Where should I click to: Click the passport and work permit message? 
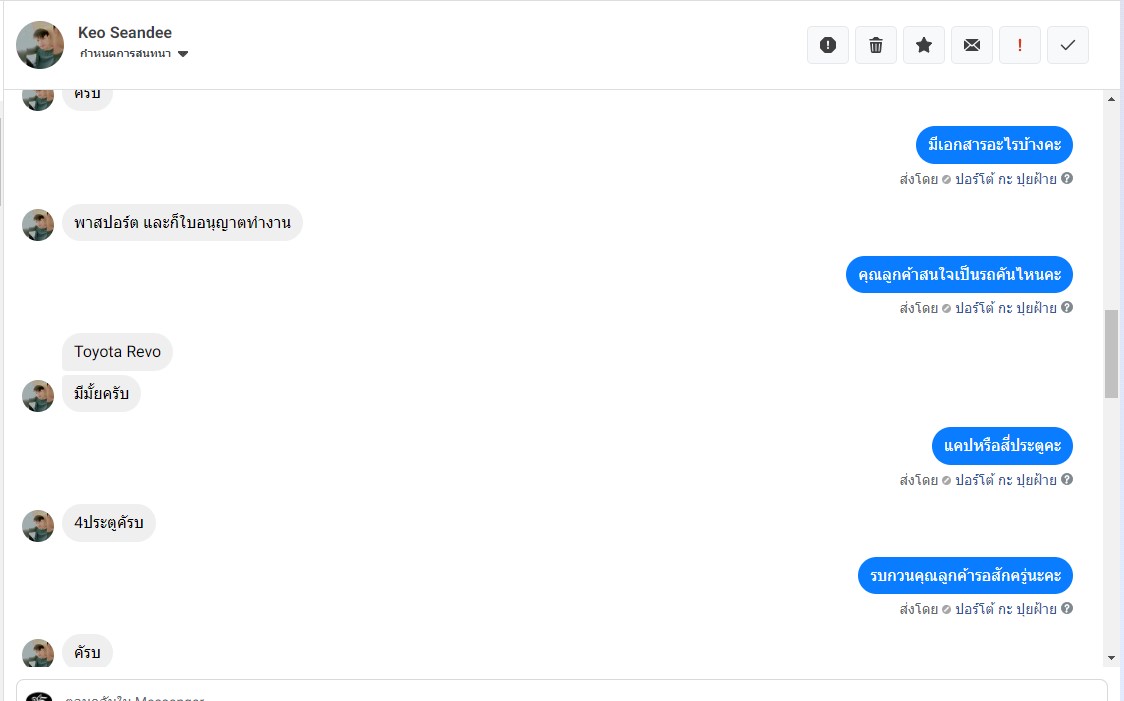pos(182,223)
